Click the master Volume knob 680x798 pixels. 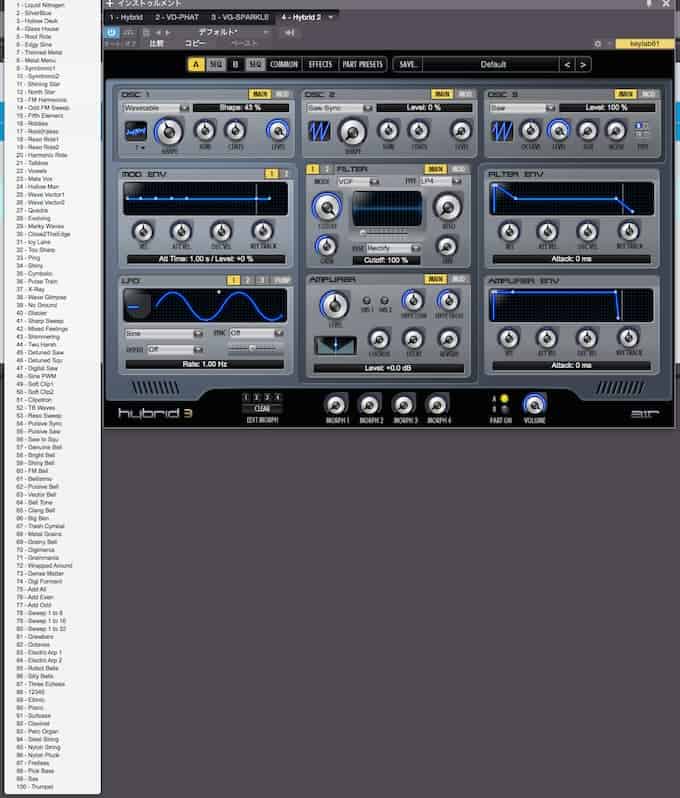534,405
